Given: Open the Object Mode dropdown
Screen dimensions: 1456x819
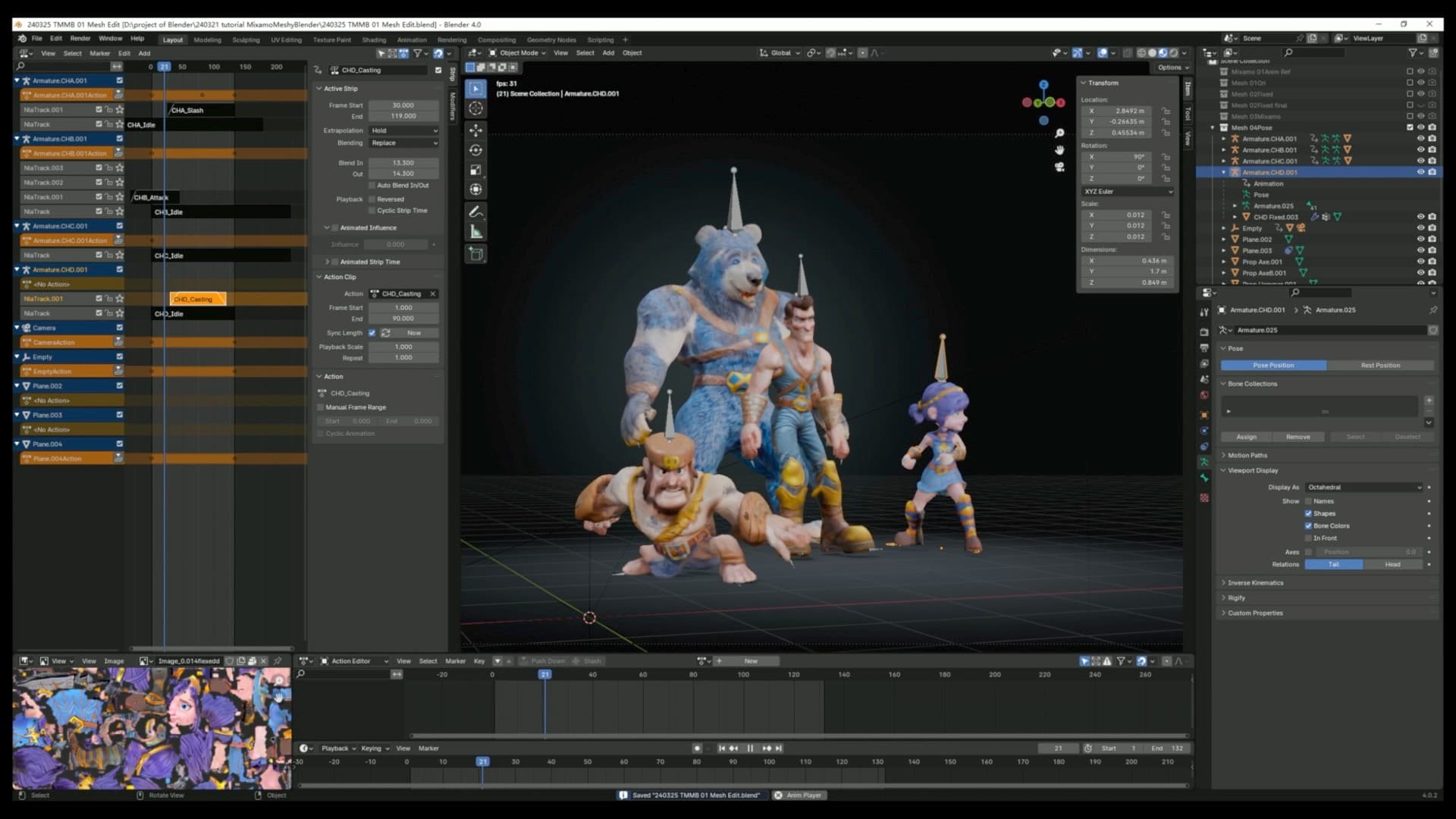Looking at the screenshot, I should 519,53.
